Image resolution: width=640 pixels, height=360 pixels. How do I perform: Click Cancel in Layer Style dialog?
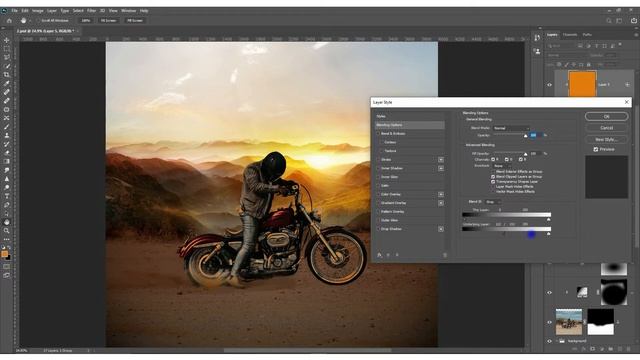[607, 128]
